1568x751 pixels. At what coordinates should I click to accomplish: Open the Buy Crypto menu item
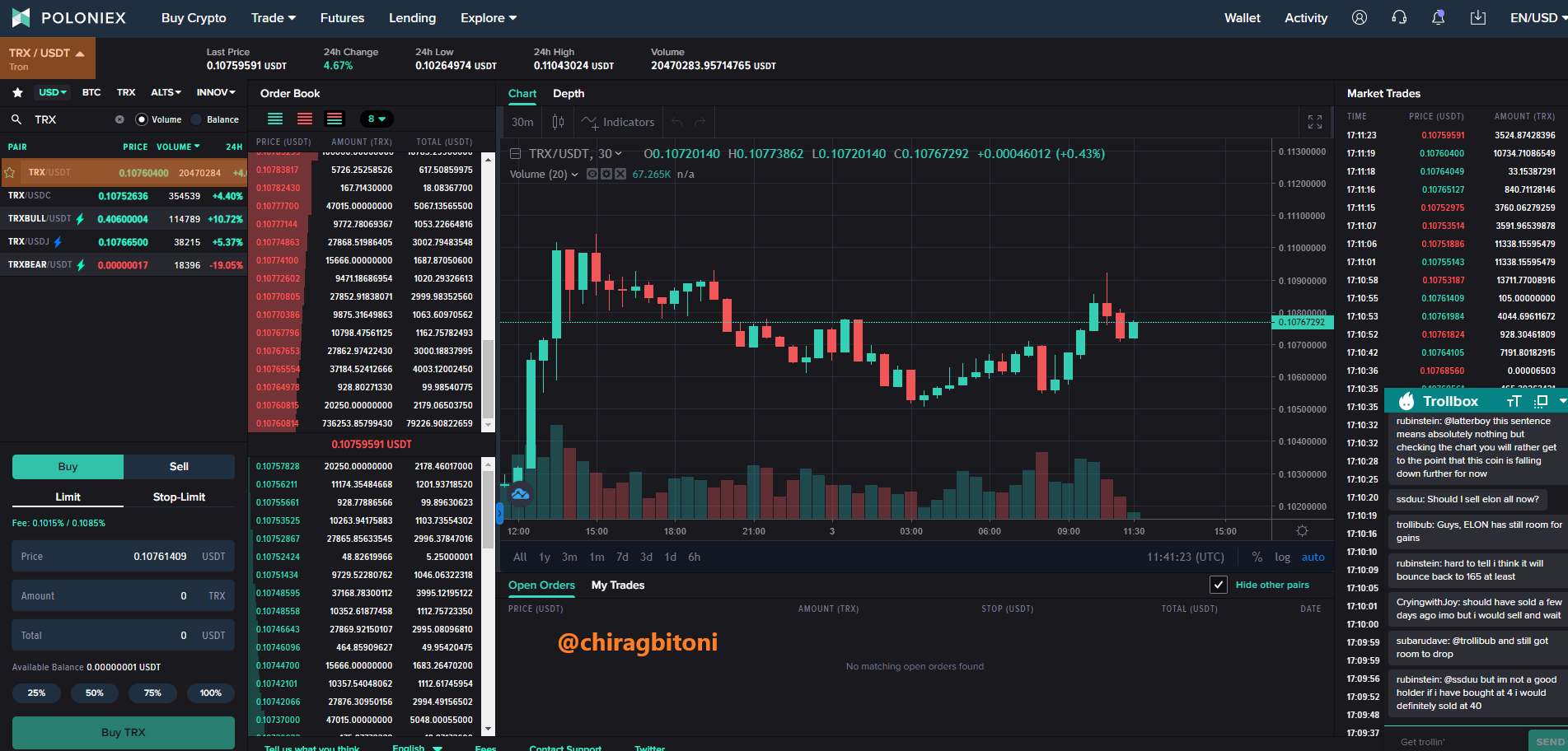(194, 17)
